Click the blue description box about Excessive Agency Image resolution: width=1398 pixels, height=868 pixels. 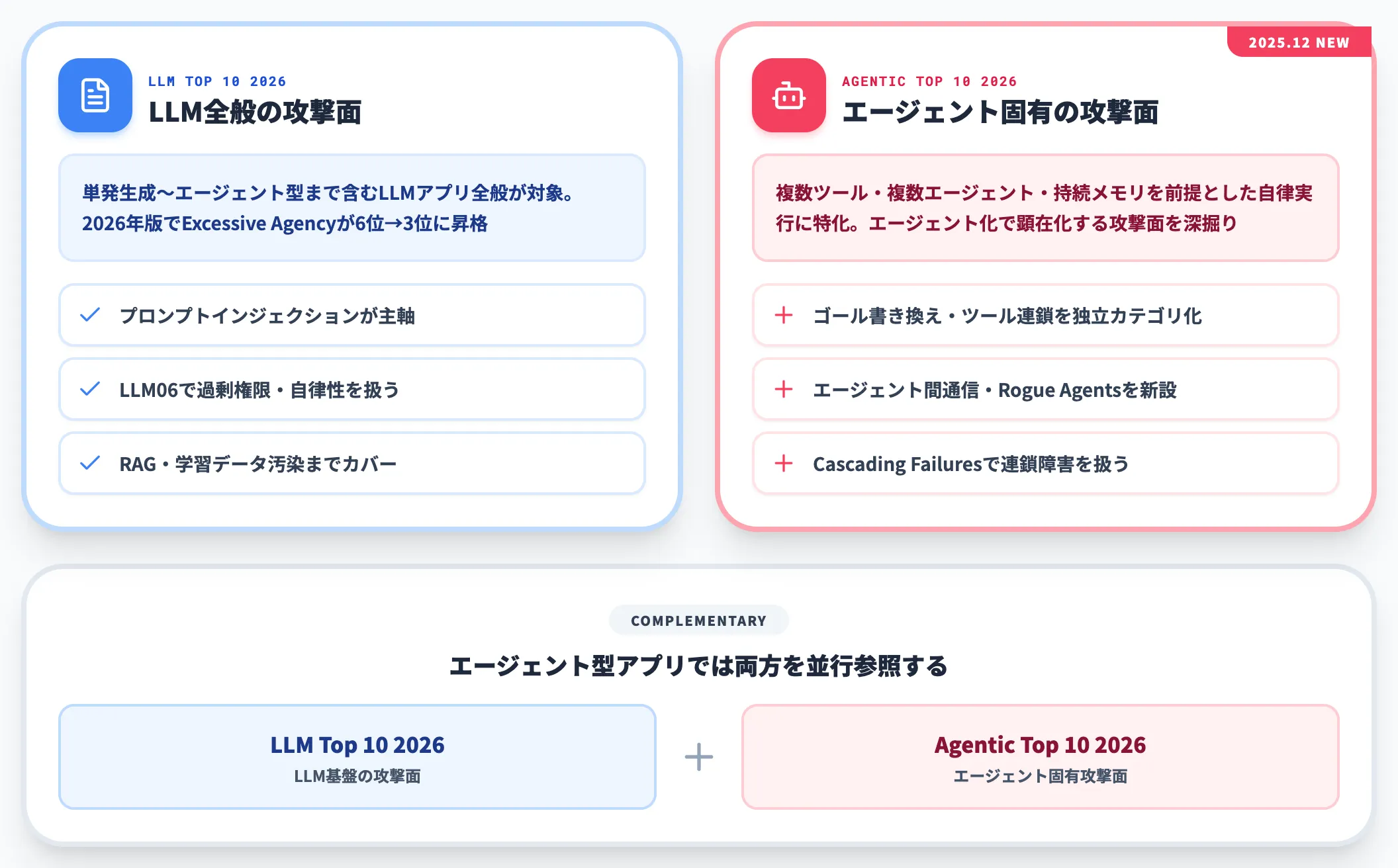[352, 208]
